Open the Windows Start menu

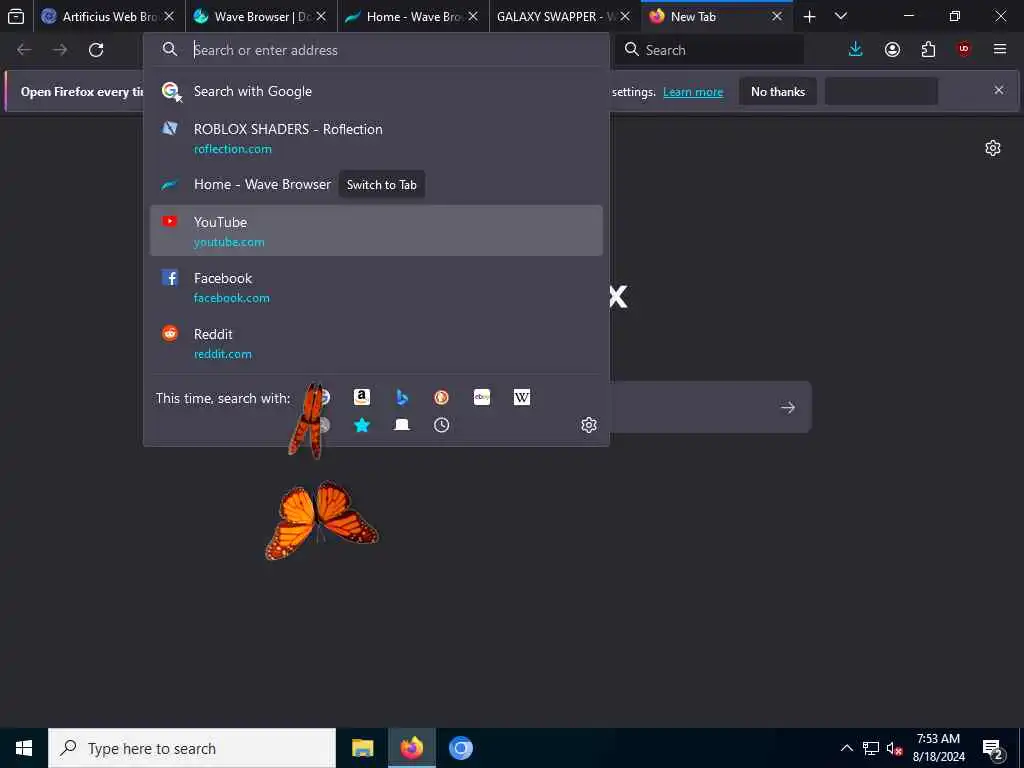24,748
